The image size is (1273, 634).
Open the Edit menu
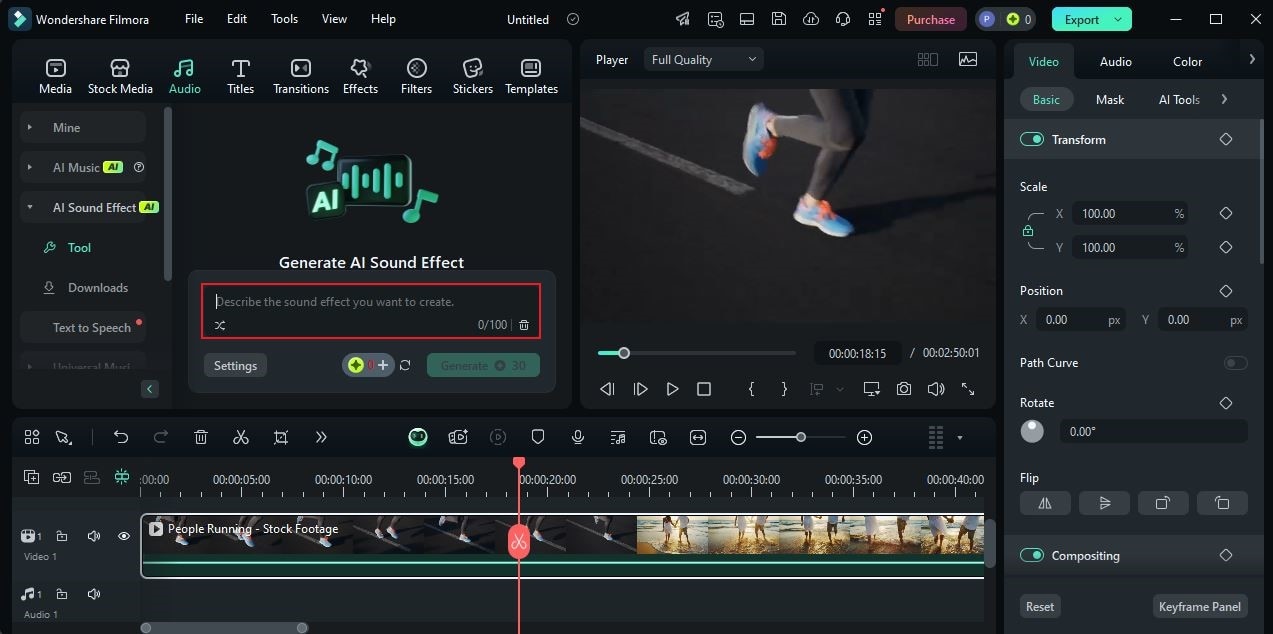237,19
